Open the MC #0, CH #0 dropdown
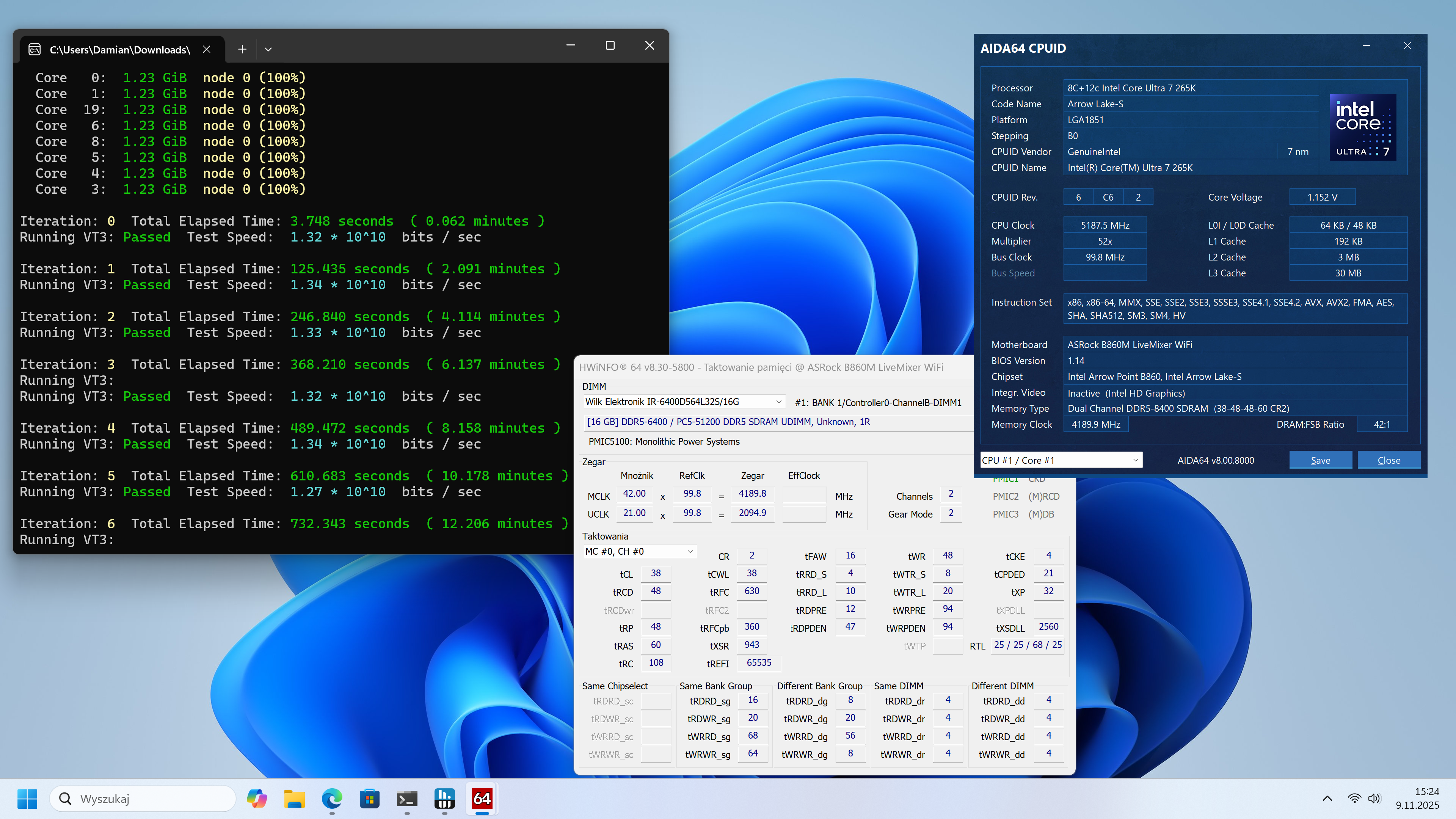Viewport: 1456px width, 819px height. click(x=690, y=551)
